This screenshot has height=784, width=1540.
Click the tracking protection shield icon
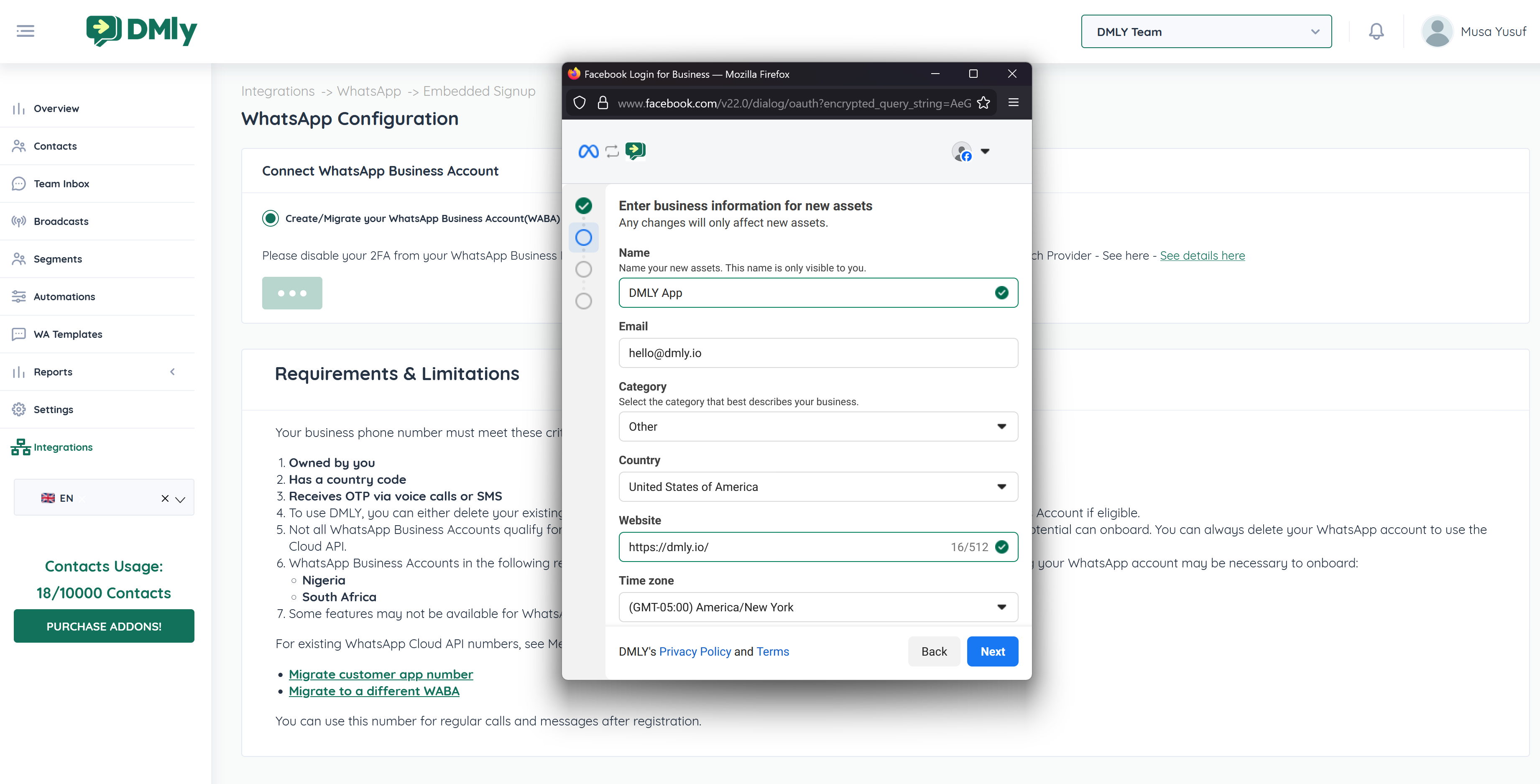(579, 103)
